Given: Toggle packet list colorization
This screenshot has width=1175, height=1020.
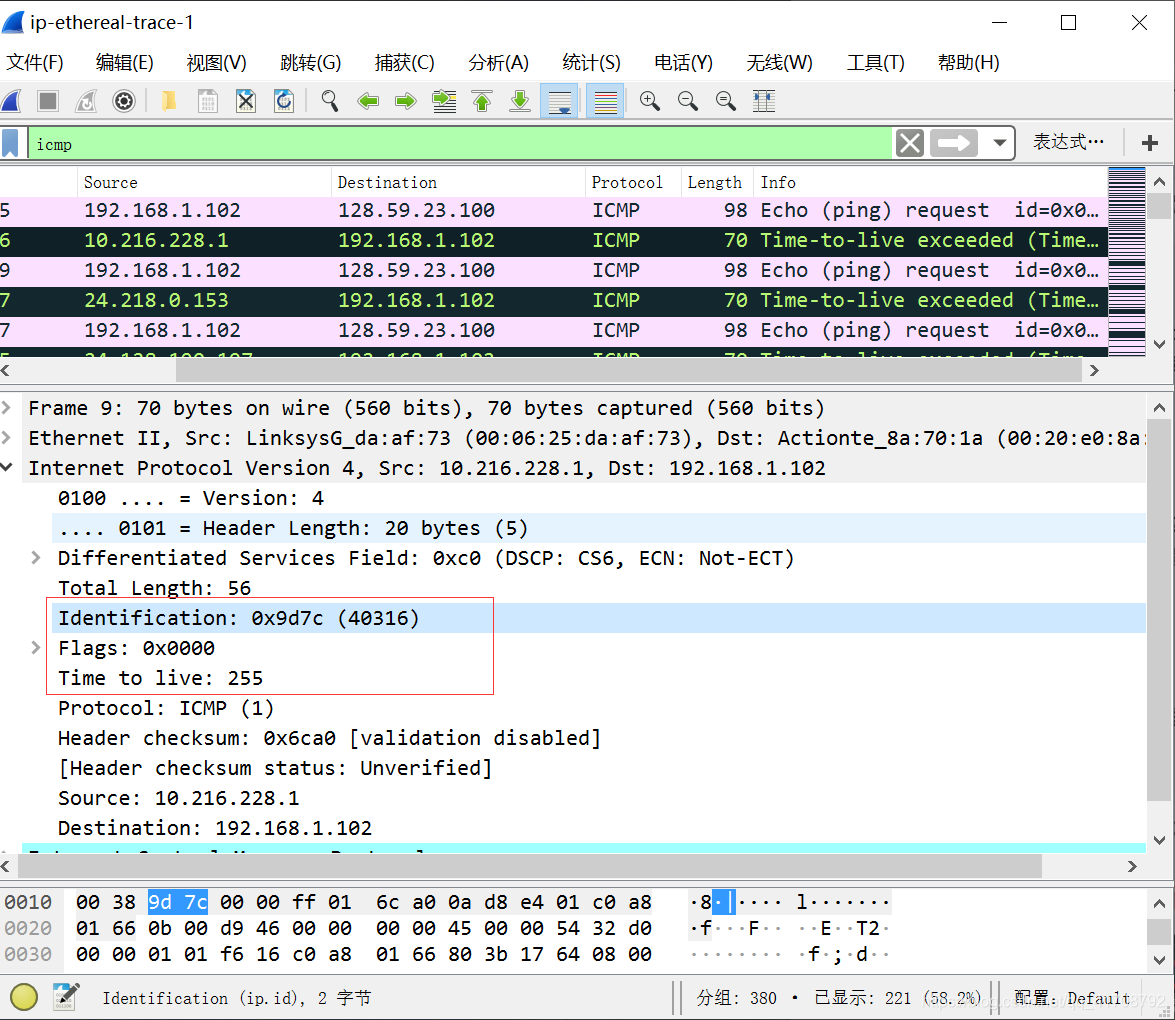Looking at the screenshot, I should (x=605, y=100).
